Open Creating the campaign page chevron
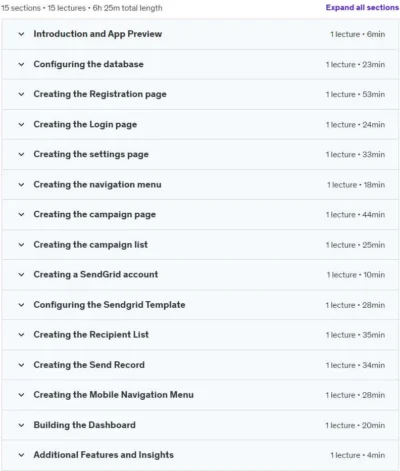This screenshot has width=400, height=471. click(21, 214)
